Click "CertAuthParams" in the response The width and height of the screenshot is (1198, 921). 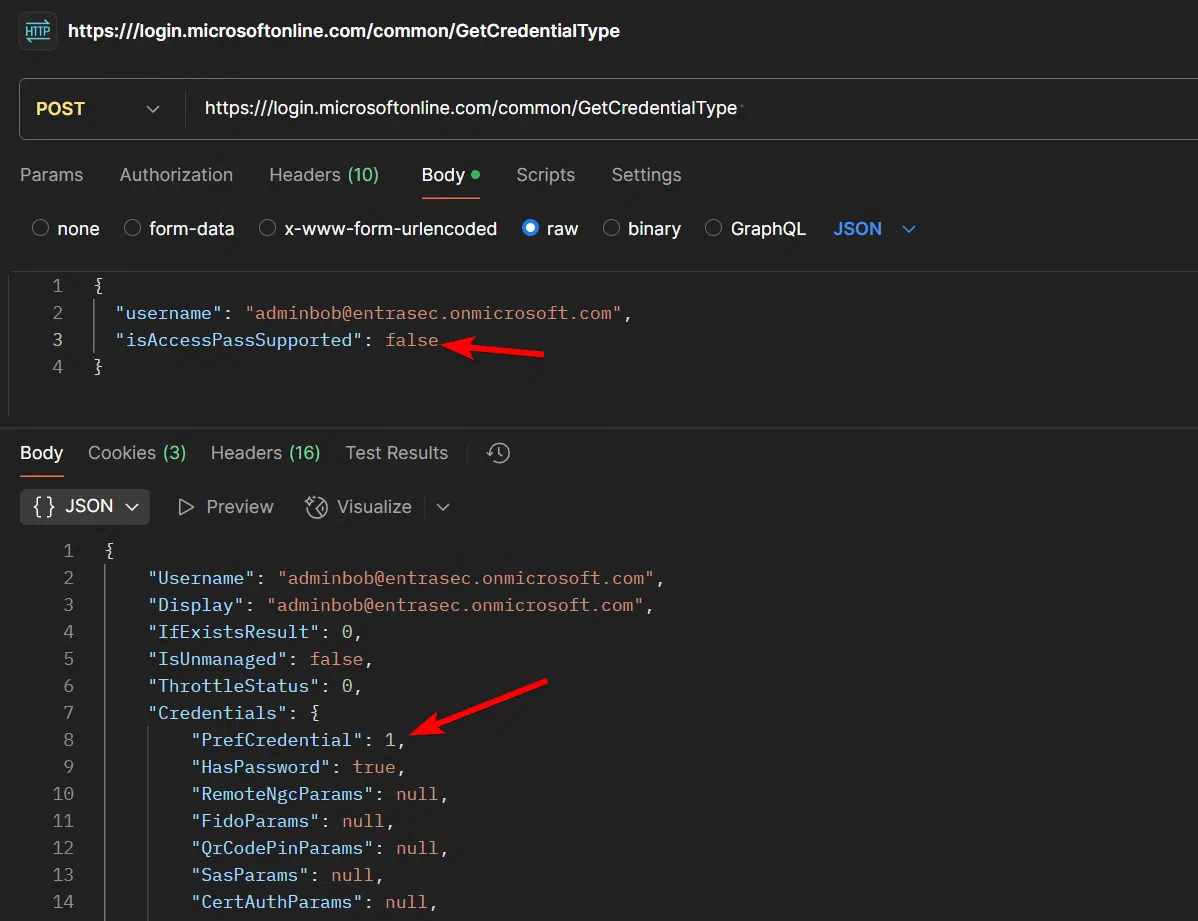coord(277,902)
